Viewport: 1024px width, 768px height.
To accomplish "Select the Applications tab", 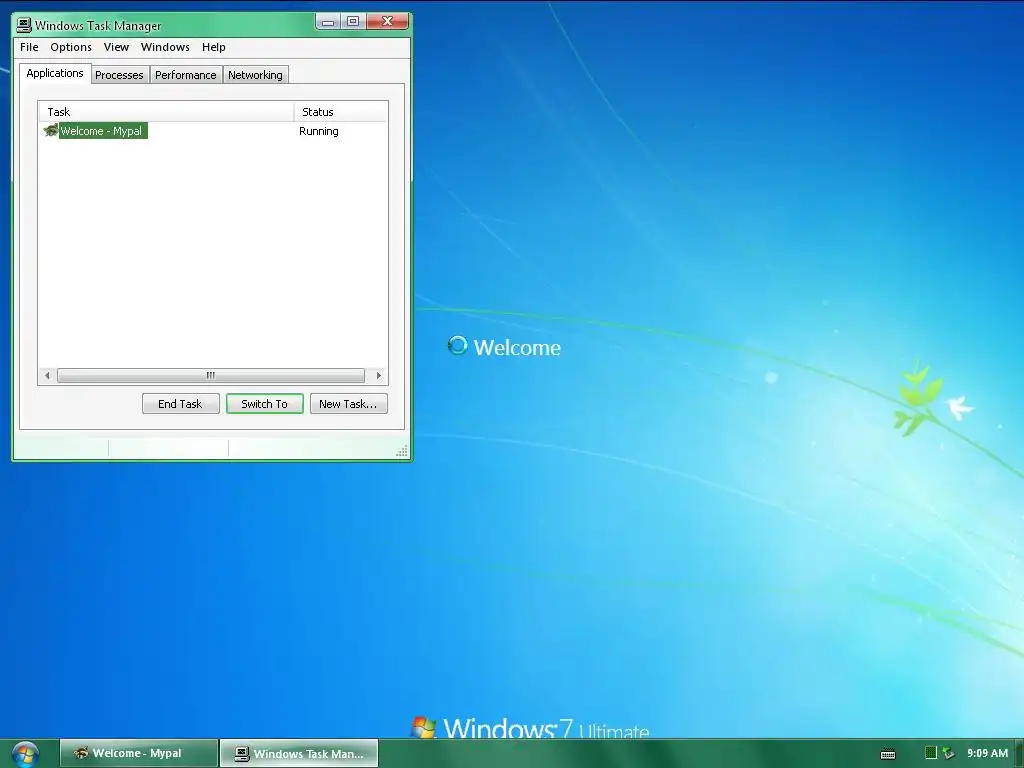I will point(55,73).
